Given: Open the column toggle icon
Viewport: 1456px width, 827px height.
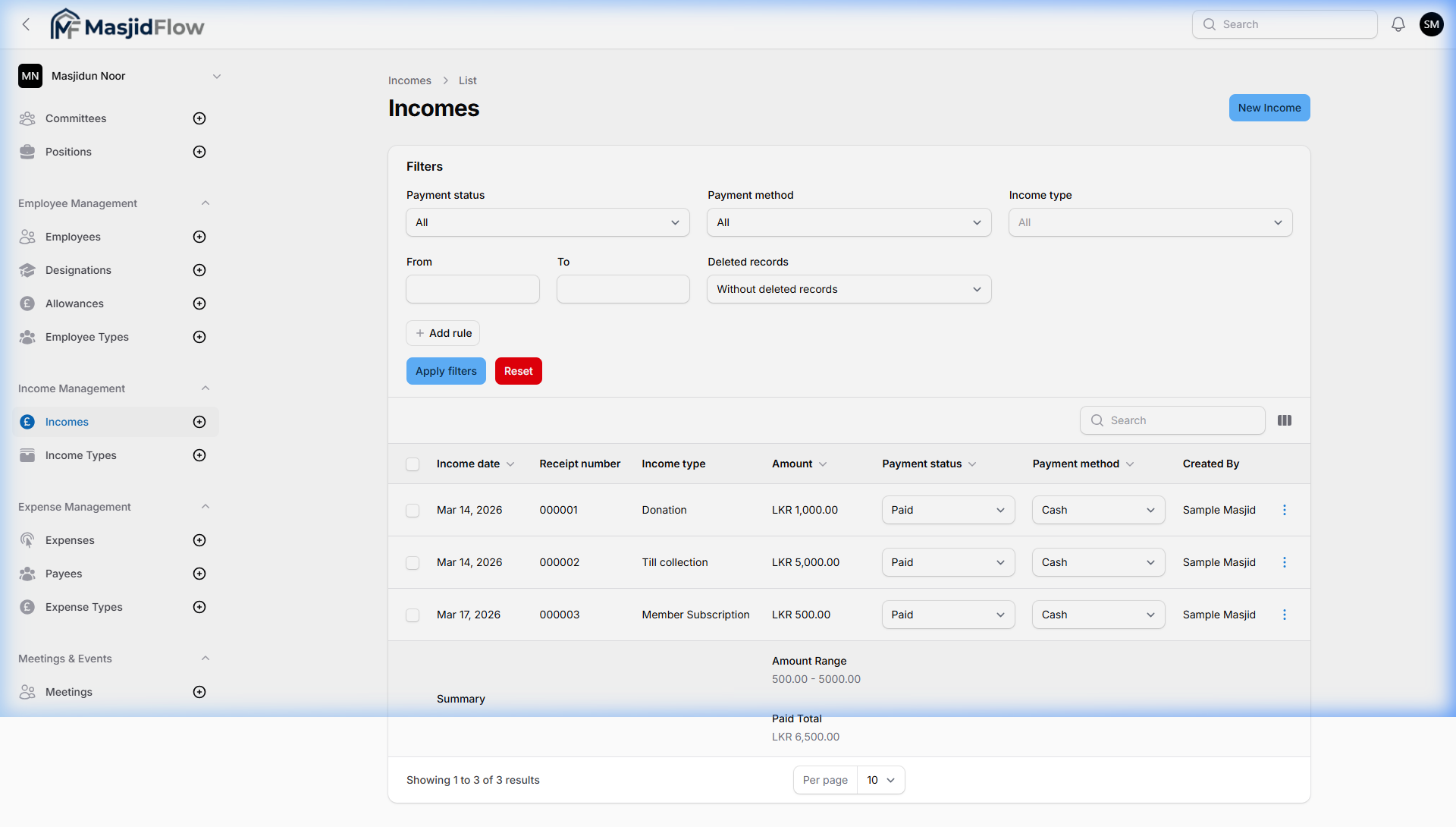Looking at the screenshot, I should tap(1285, 420).
